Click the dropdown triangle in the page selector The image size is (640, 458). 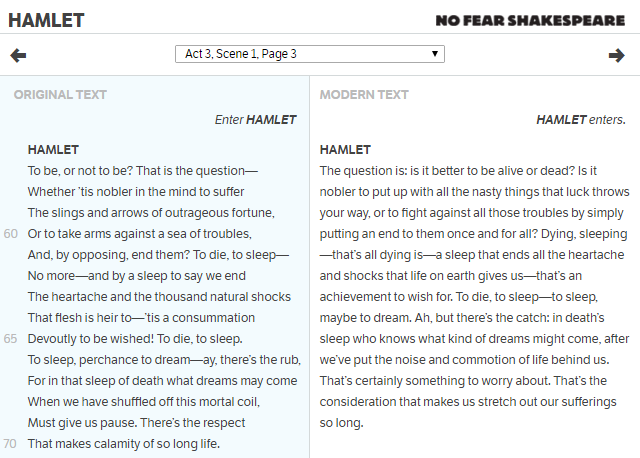pos(435,53)
